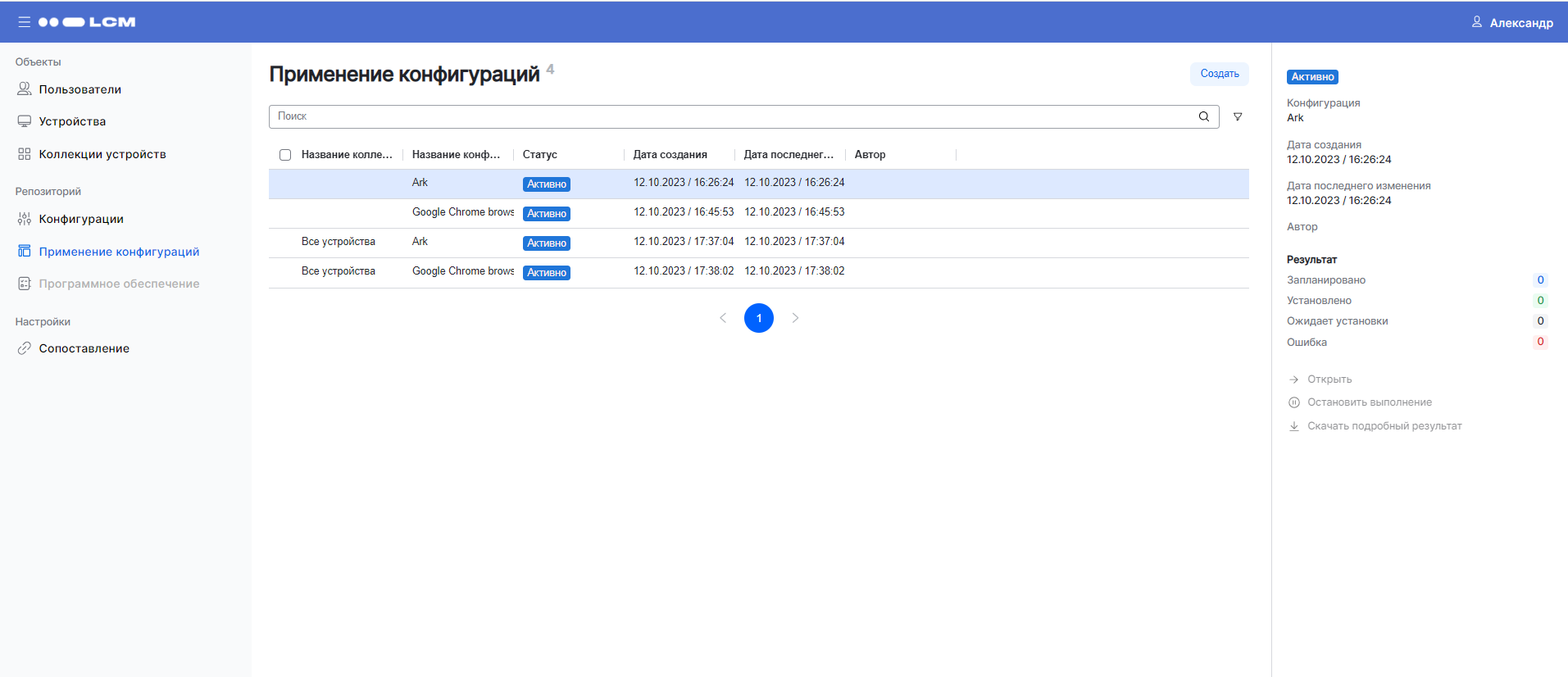Go to previous page using left chevron

[x=723, y=318]
